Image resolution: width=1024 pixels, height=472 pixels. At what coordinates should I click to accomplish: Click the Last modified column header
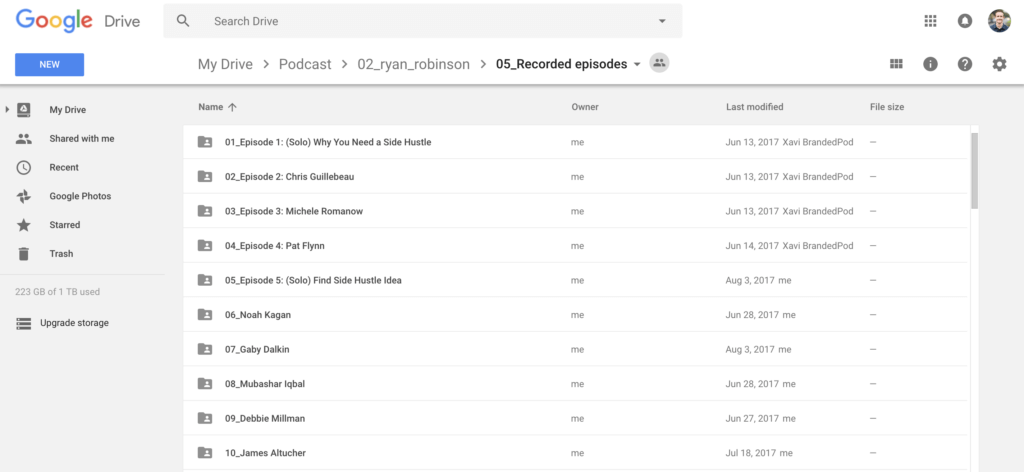pos(754,106)
